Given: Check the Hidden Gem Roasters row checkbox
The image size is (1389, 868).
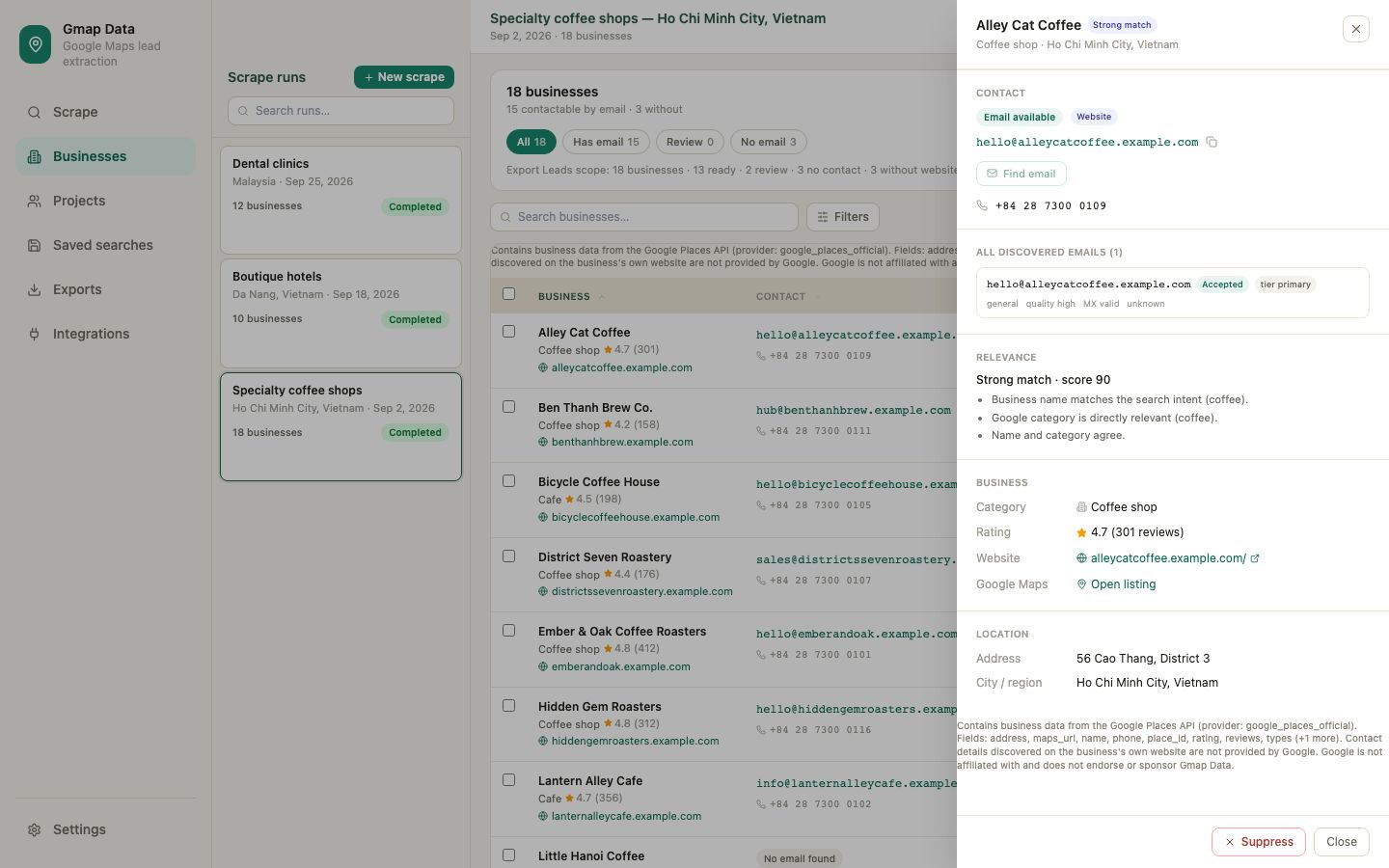Looking at the screenshot, I should 509,706.
